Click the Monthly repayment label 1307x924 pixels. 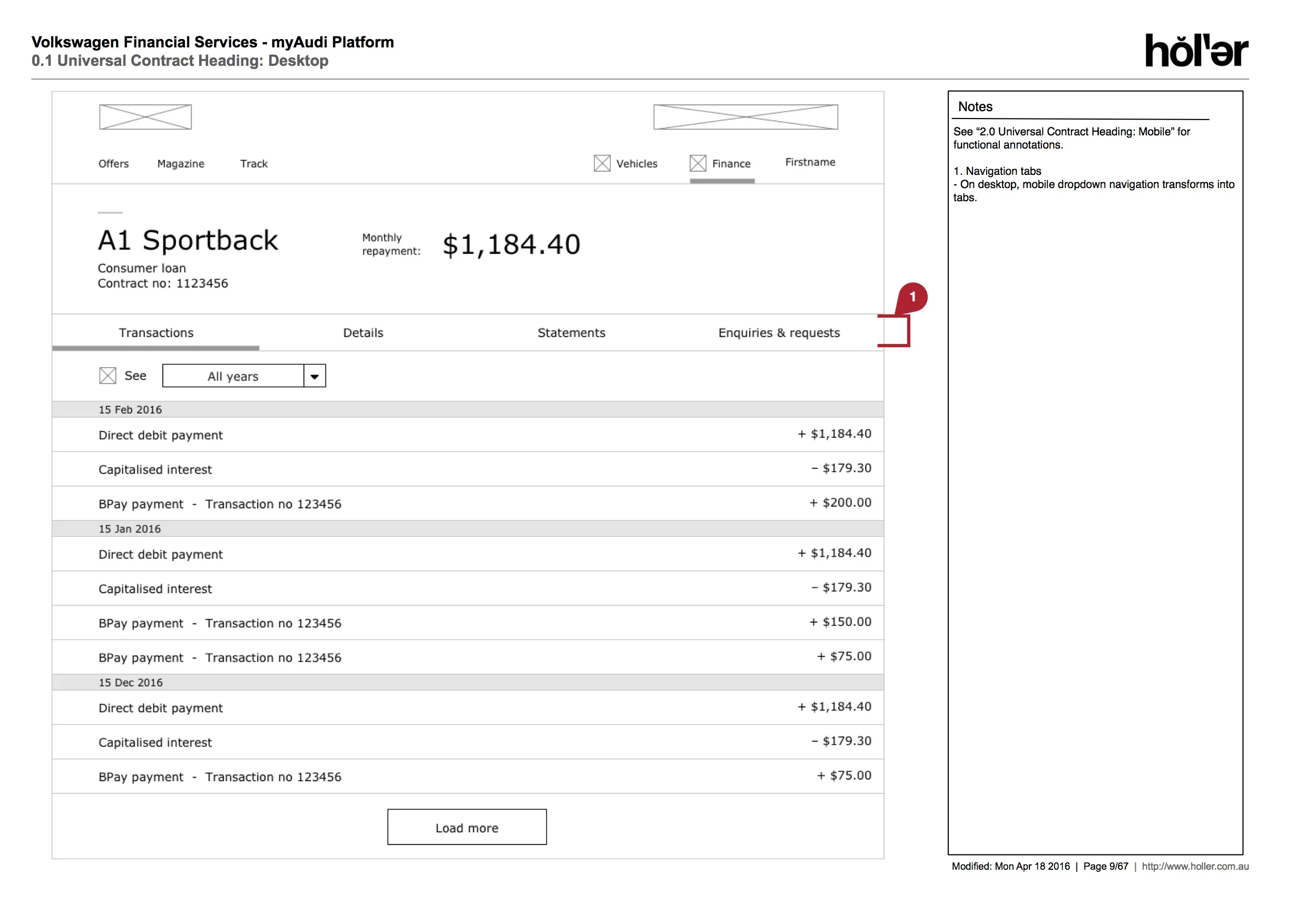pos(391,244)
